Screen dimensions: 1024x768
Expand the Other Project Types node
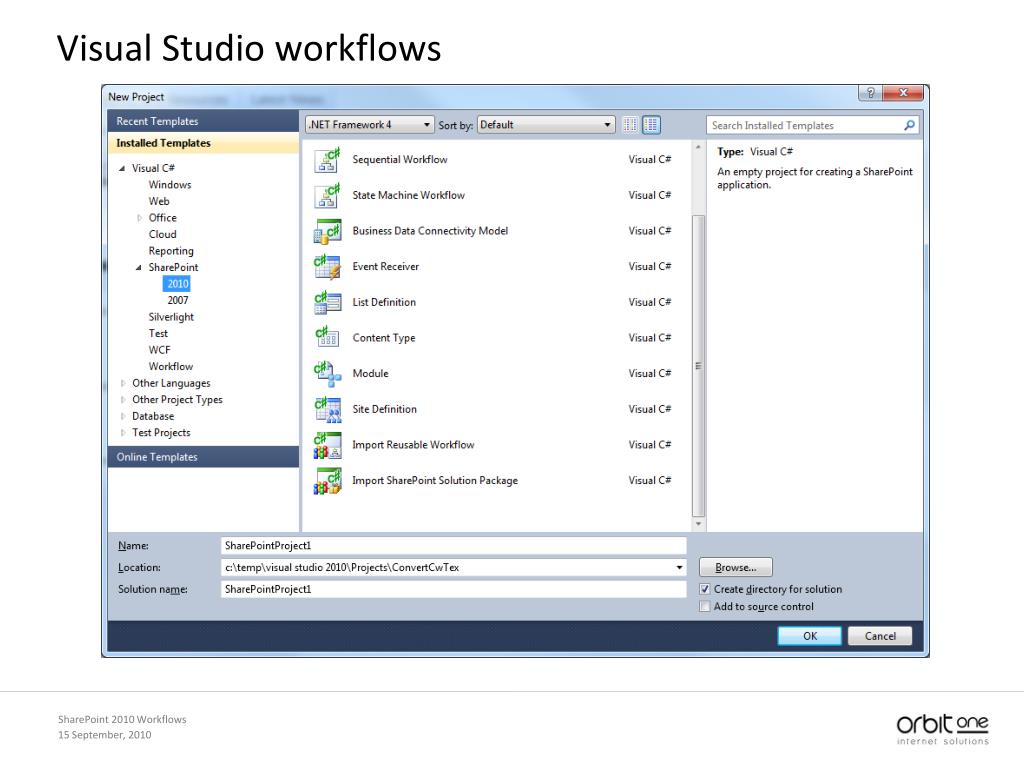123,400
